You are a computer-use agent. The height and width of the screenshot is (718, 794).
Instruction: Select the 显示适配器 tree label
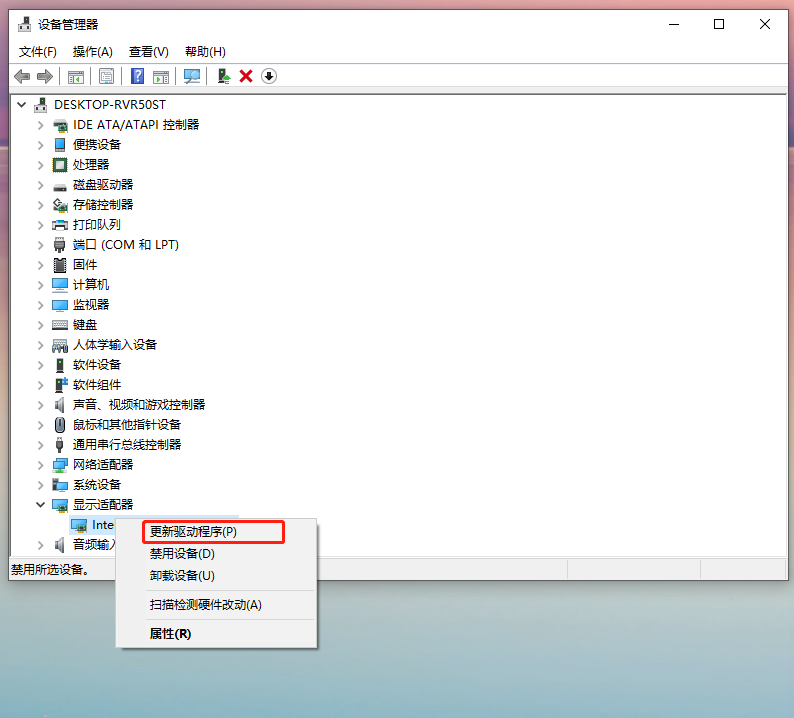[x=103, y=505]
